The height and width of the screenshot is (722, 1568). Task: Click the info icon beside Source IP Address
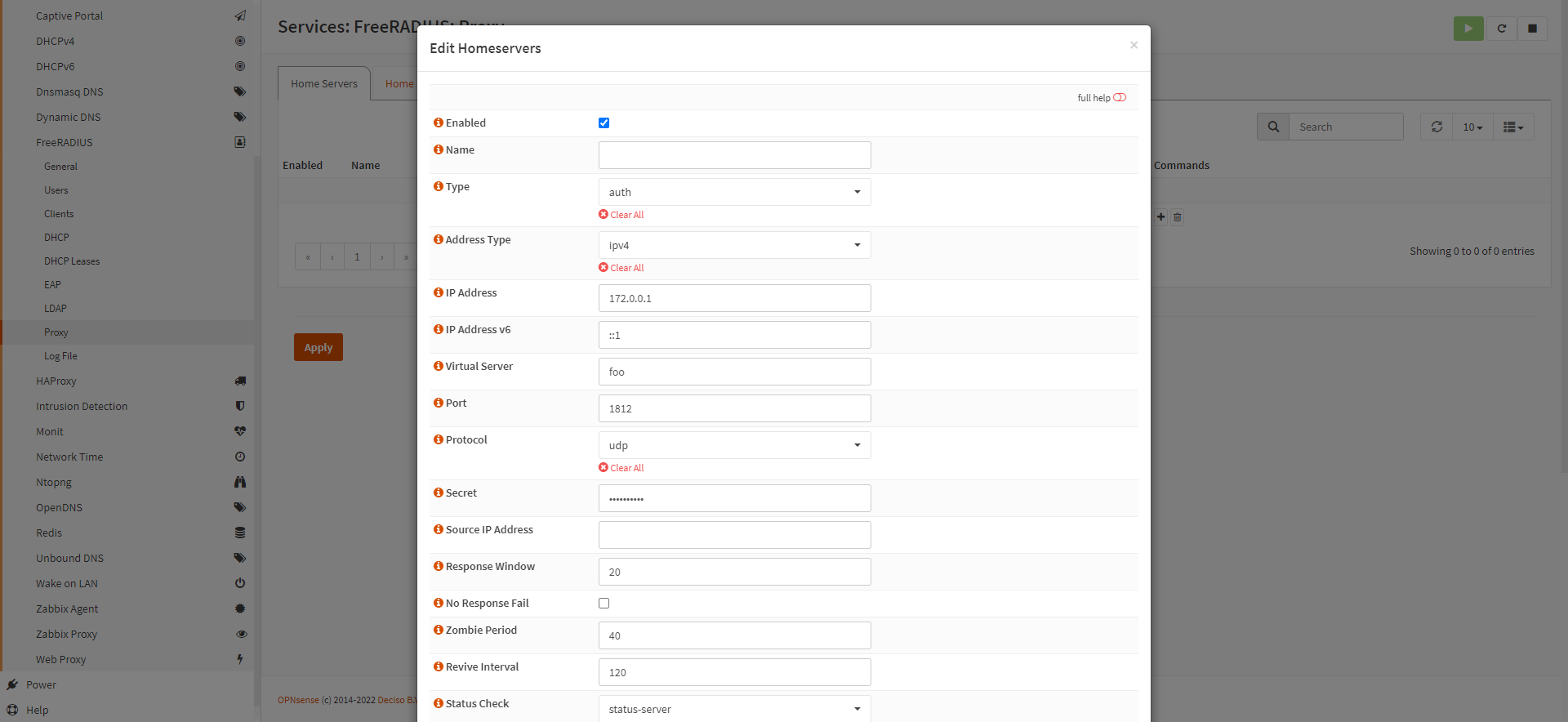[439, 529]
